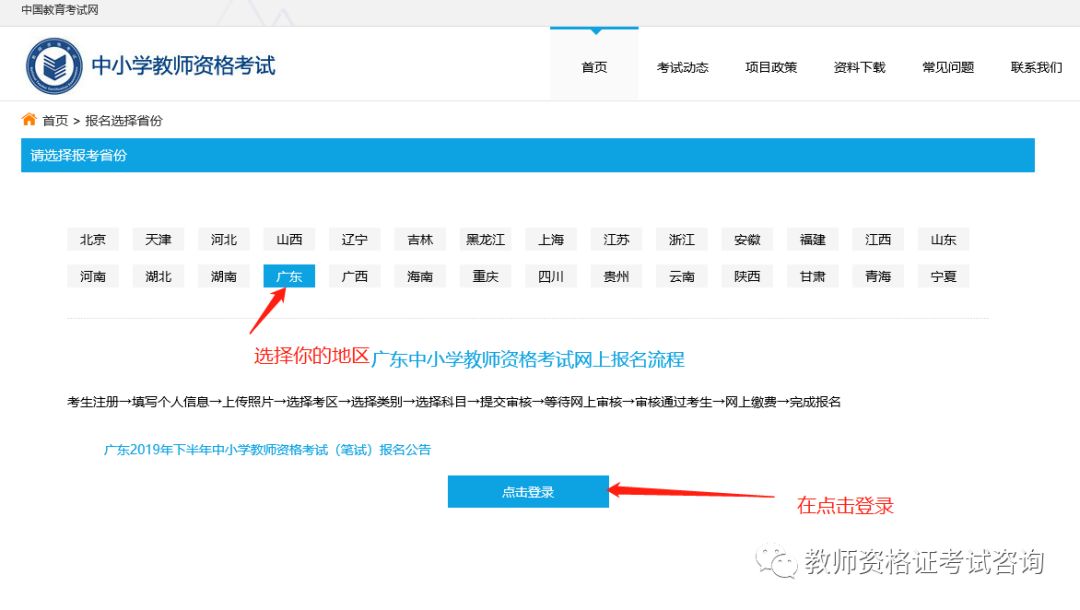Click the home icon in the breadcrumb
Viewport: 1080px width, 610px height.
28,118
